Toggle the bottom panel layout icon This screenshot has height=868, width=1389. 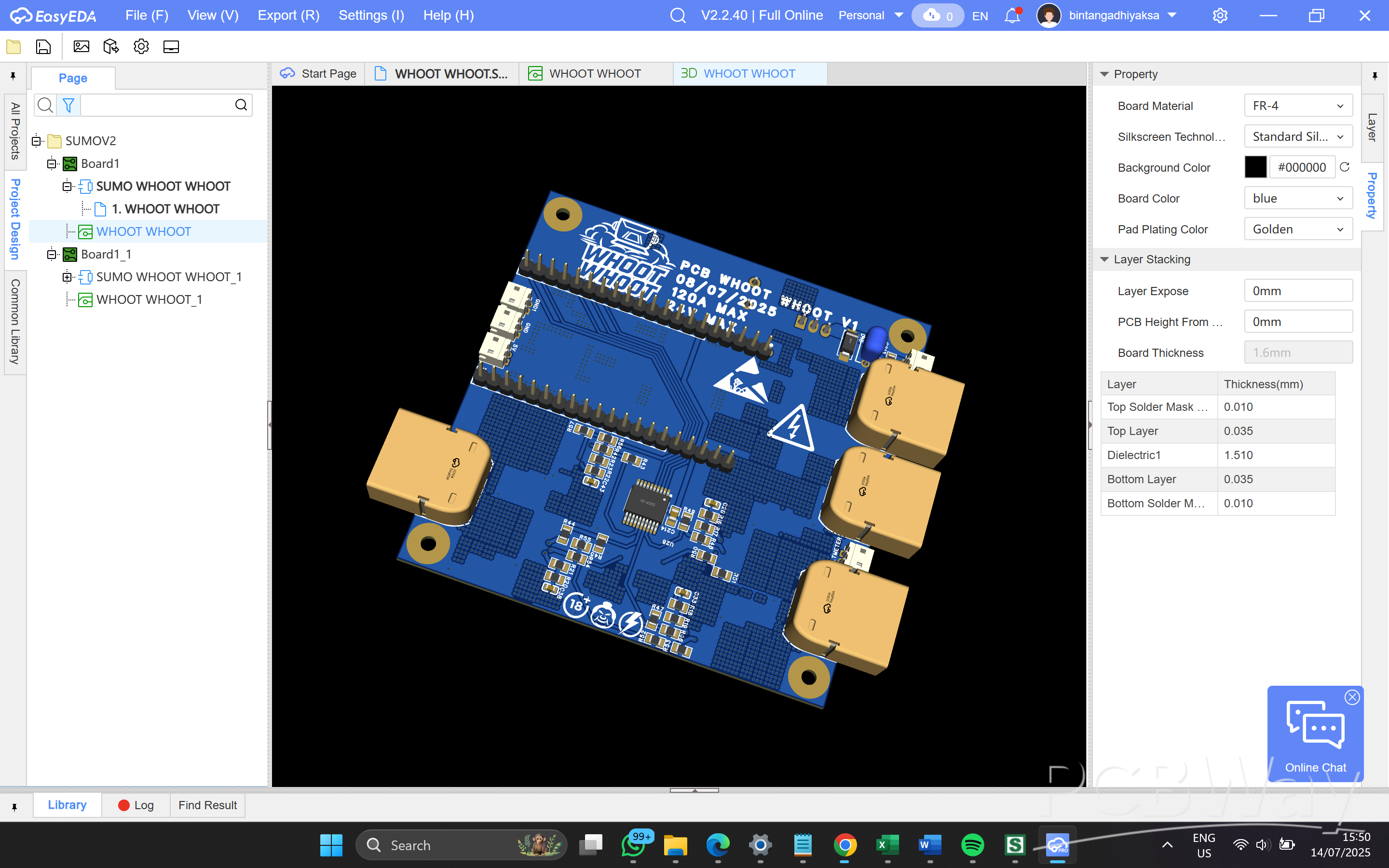(171, 46)
